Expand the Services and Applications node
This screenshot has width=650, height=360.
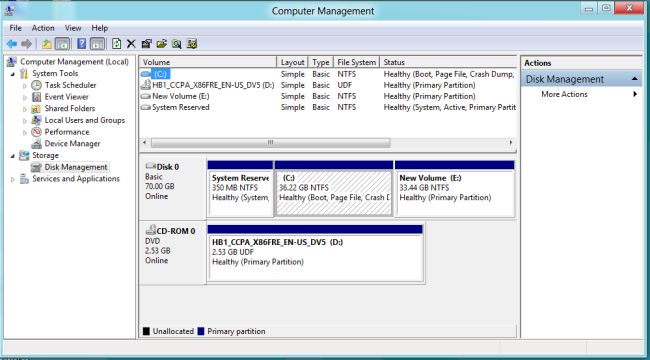tap(12, 179)
